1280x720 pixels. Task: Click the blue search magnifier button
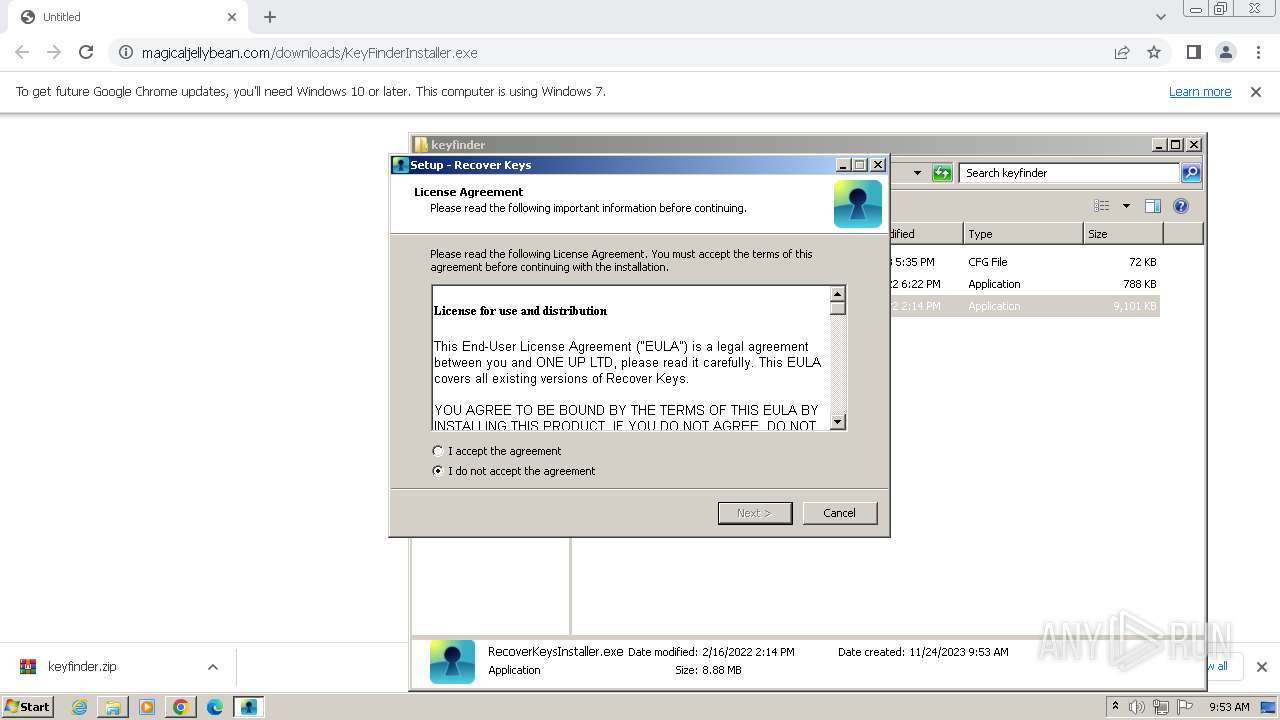pyautogui.click(x=1190, y=173)
